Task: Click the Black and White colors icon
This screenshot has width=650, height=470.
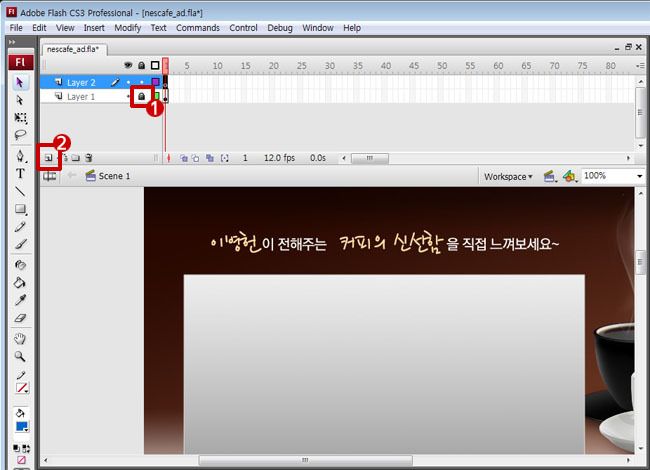Action: [x=16, y=448]
